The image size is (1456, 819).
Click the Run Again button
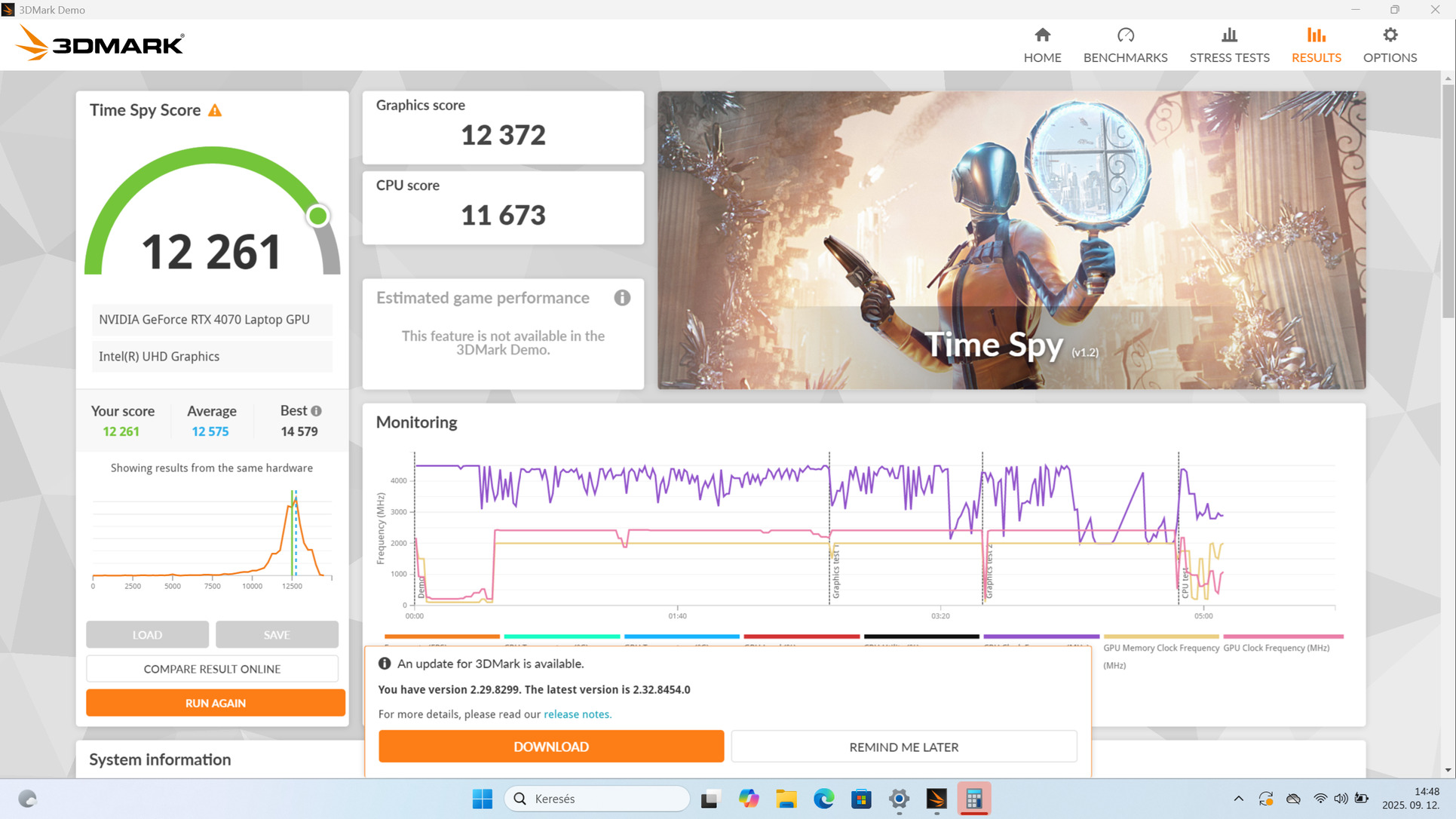216,703
